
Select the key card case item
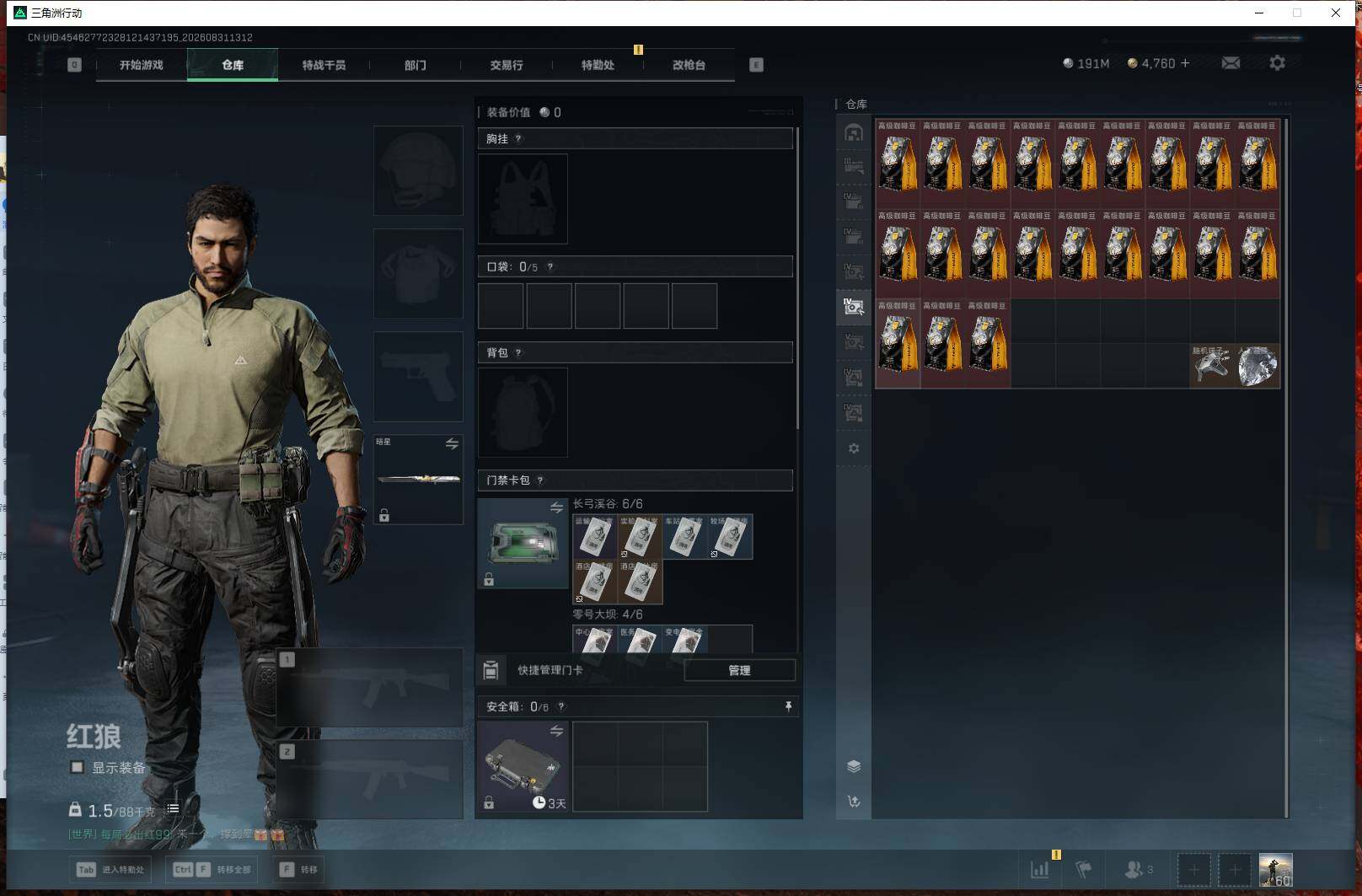coord(523,543)
